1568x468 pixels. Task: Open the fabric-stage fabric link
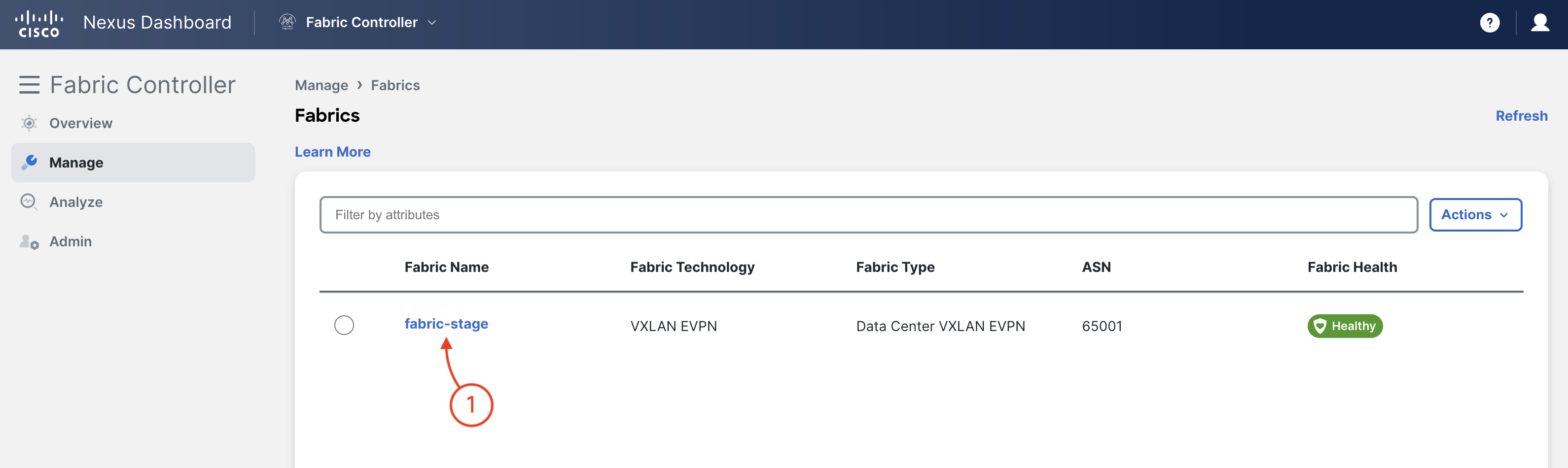pos(446,324)
